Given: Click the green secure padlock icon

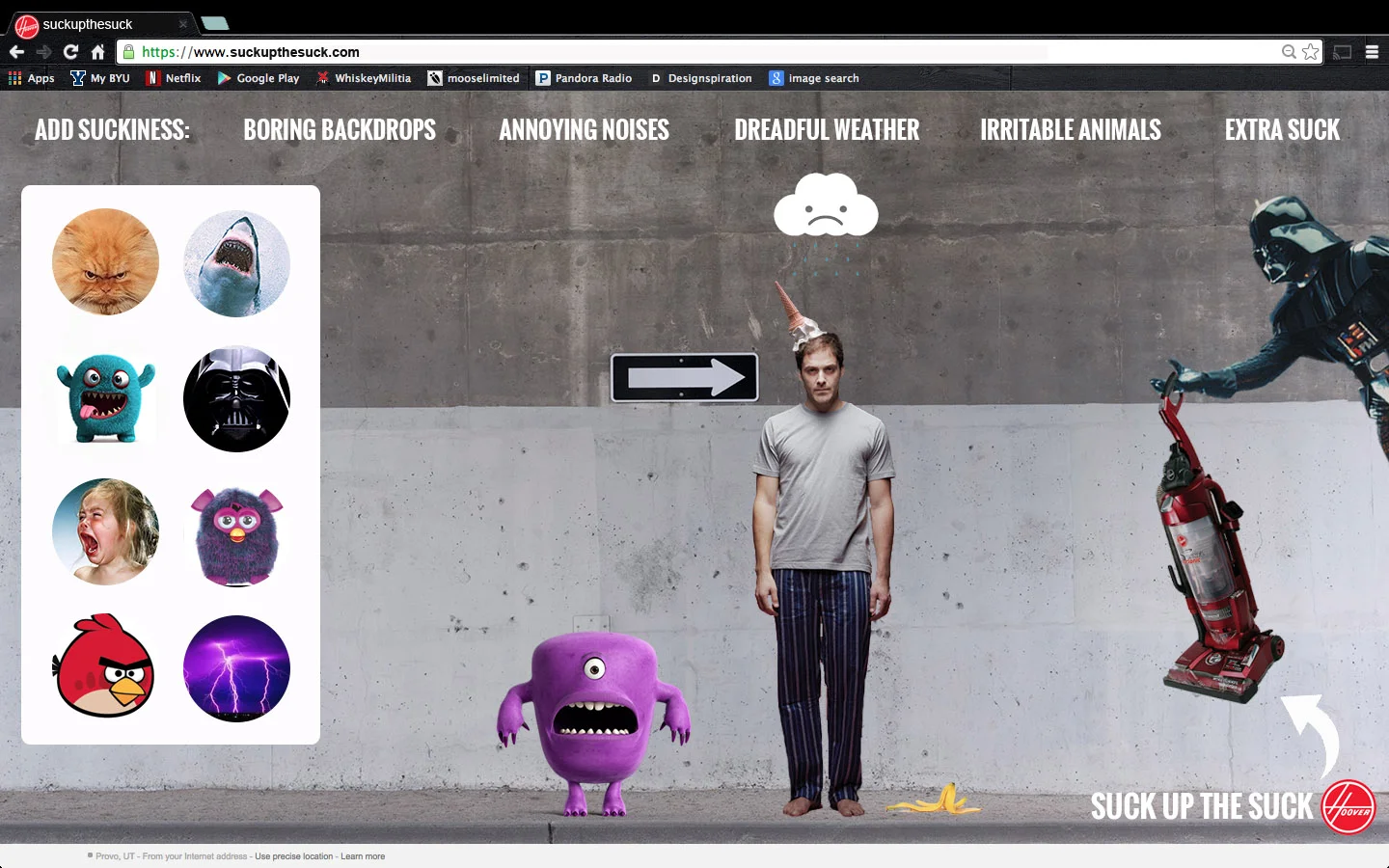Looking at the screenshot, I should [129, 52].
